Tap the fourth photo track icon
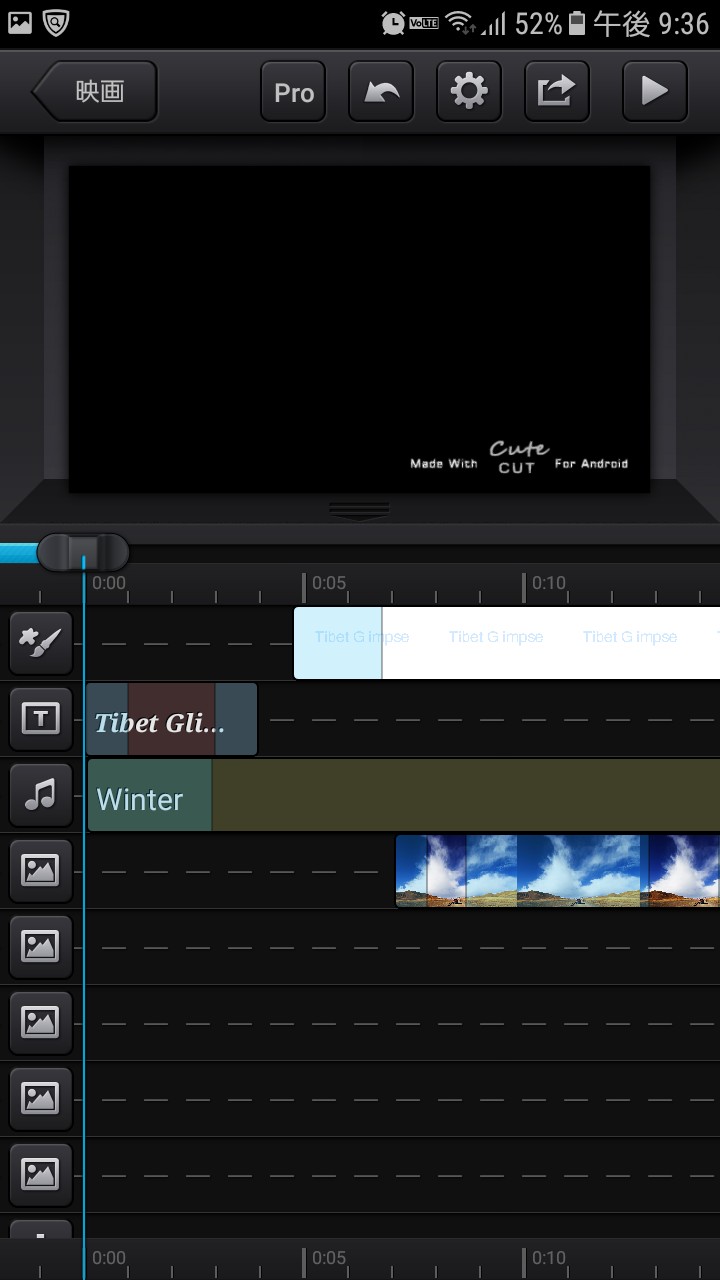 40,1098
